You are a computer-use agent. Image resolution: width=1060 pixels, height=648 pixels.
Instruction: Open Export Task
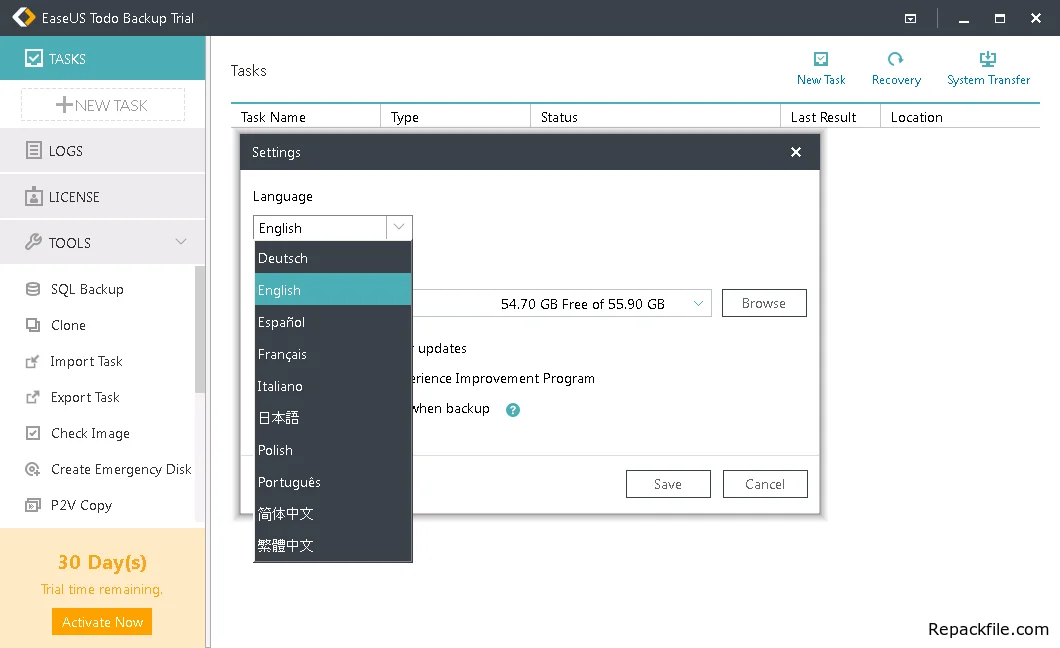point(85,397)
